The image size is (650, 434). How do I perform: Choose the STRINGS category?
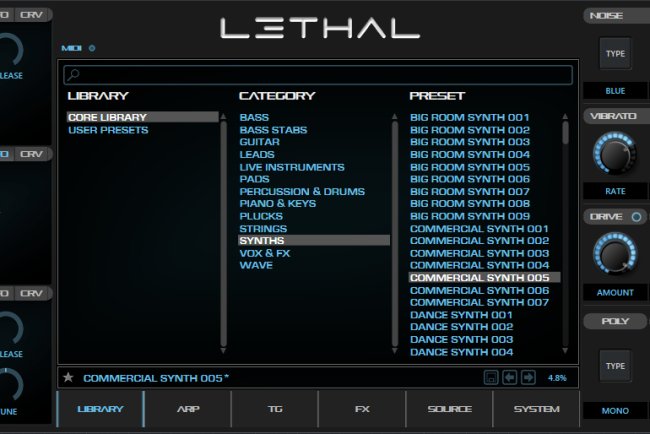click(x=263, y=228)
